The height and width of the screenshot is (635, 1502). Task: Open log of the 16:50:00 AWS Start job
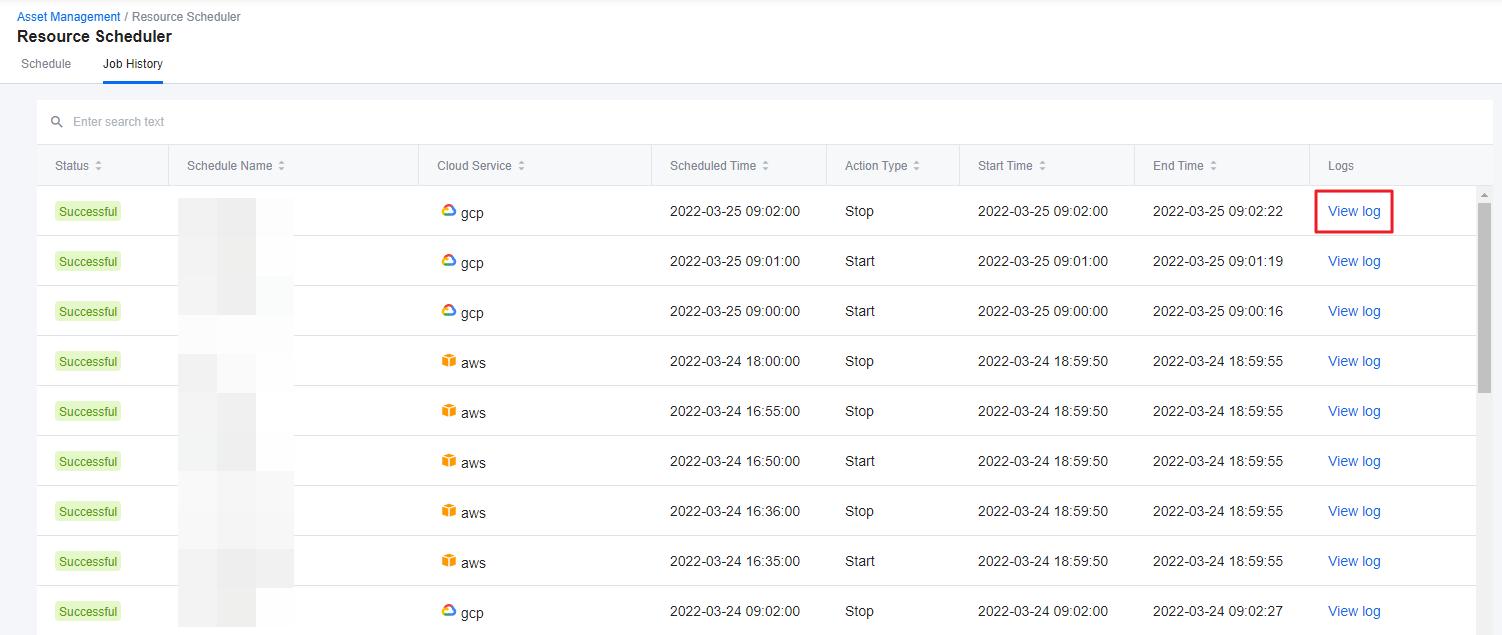click(x=1354, y=461)
